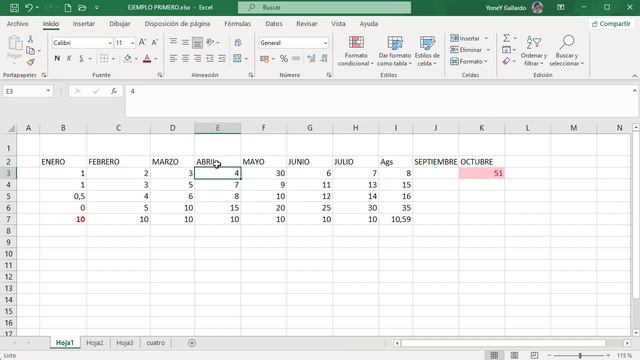Apply red font color with the A
This screenshot has height=360, width=640.
pos(147,58)
